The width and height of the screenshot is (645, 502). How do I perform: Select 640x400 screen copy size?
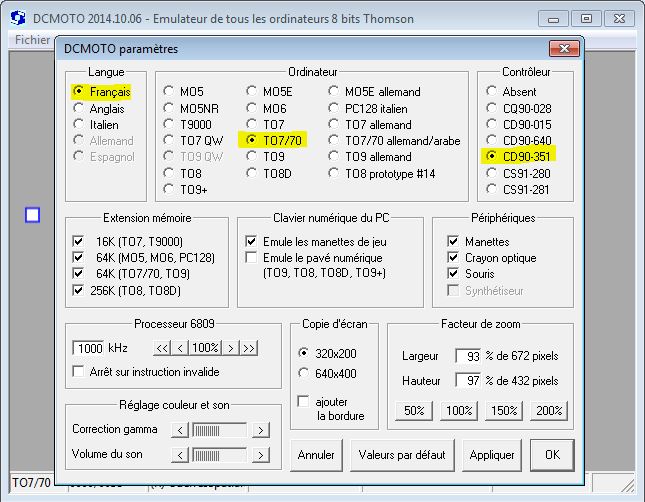coord(327,374)
